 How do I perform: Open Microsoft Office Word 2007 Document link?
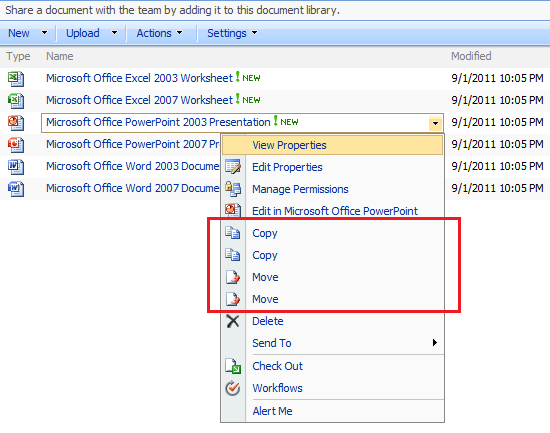coord(133,188)
